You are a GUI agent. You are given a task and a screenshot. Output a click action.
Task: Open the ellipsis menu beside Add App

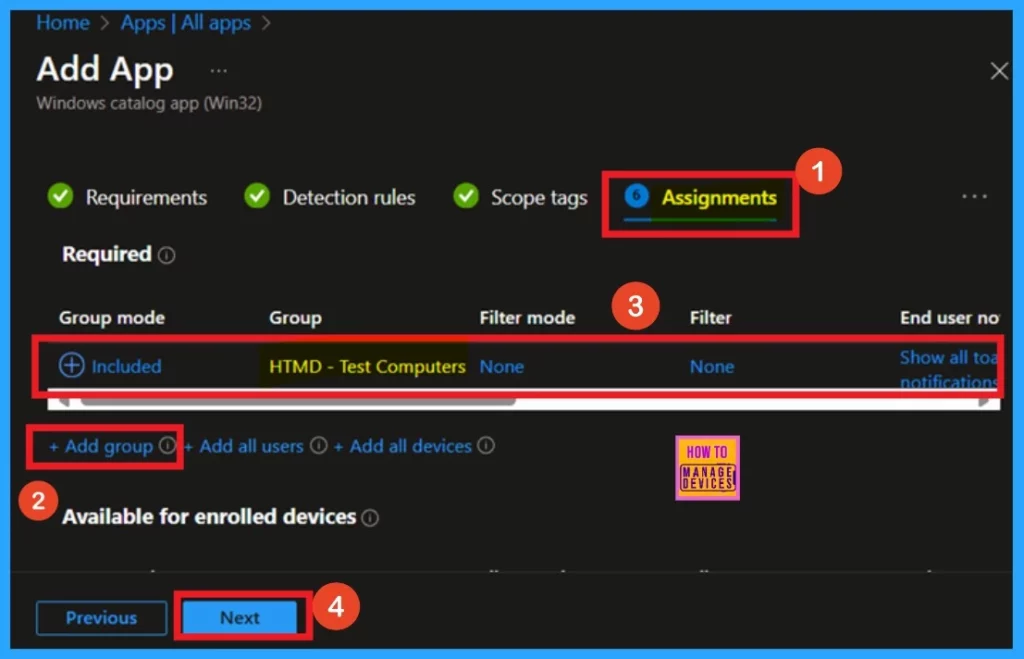219,71
